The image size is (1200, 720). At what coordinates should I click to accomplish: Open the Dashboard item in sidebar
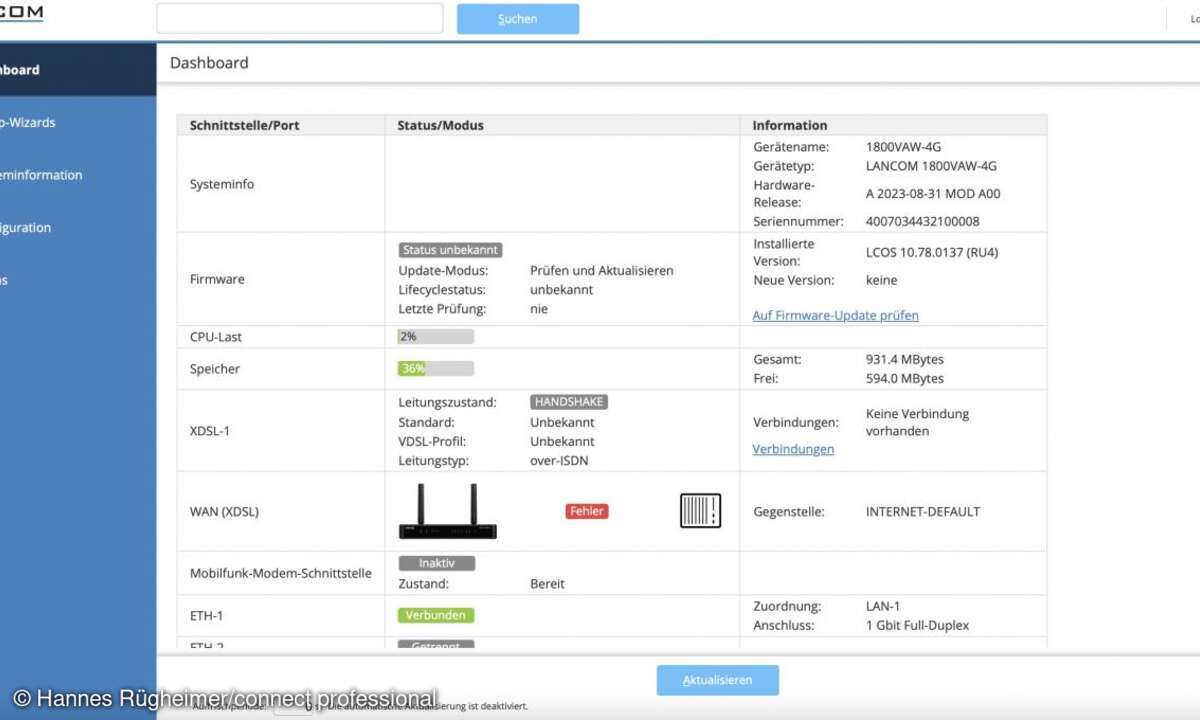coord(78,70)
